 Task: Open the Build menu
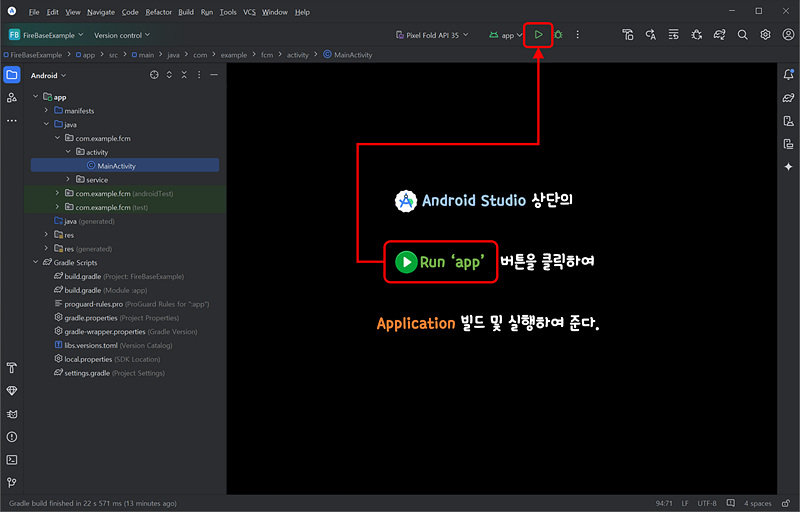coord(186,12)
